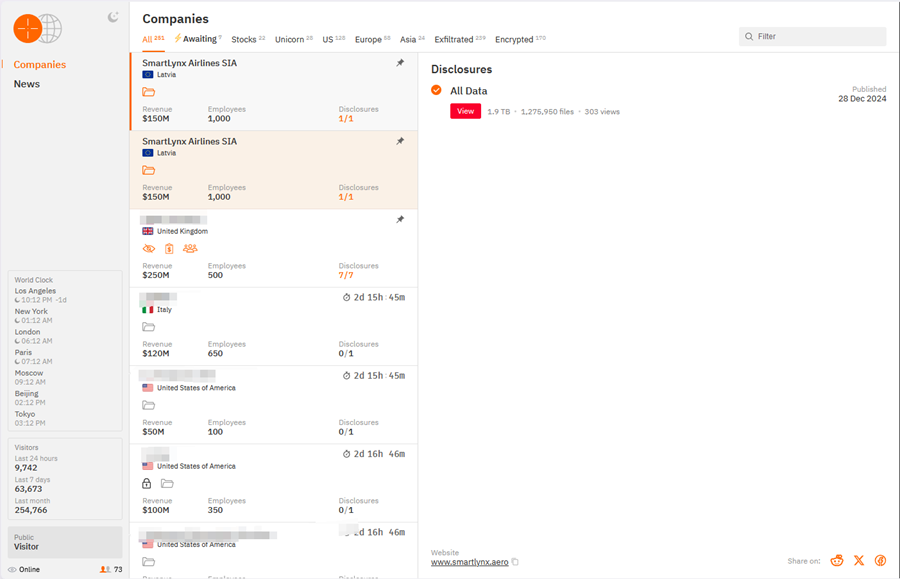Share on X icon
Image resolution: width=900 pixels, height=579 pixels.
click(x=859, y=561)
